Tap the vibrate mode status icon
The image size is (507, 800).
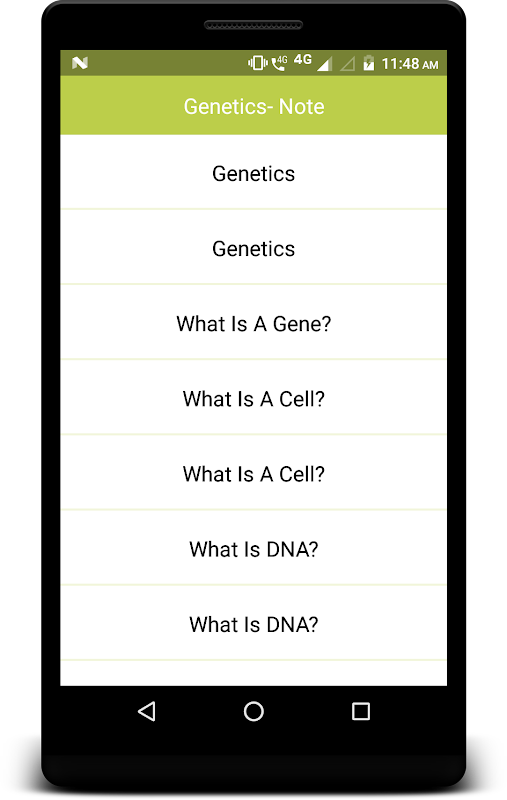click(258, 63)
